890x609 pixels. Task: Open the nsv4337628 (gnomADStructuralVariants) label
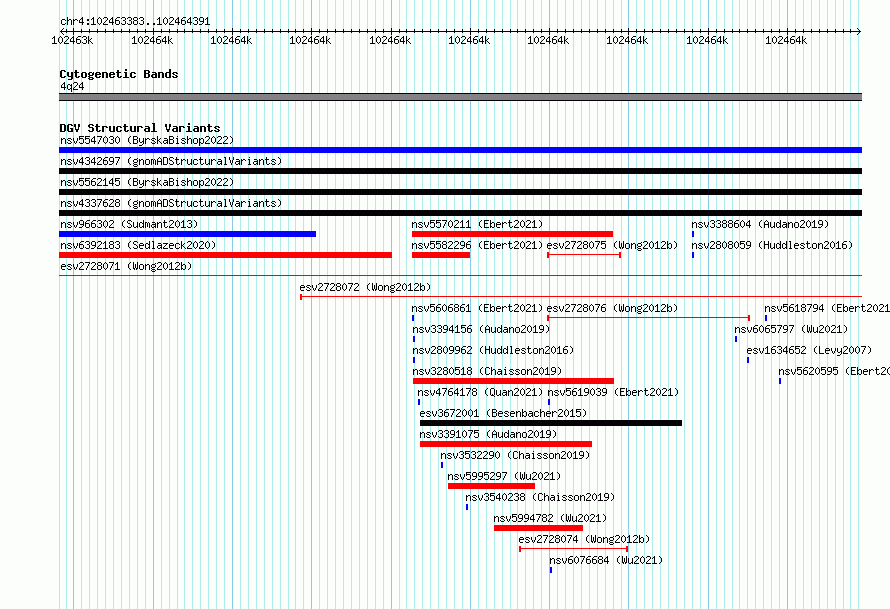[171, 203]
